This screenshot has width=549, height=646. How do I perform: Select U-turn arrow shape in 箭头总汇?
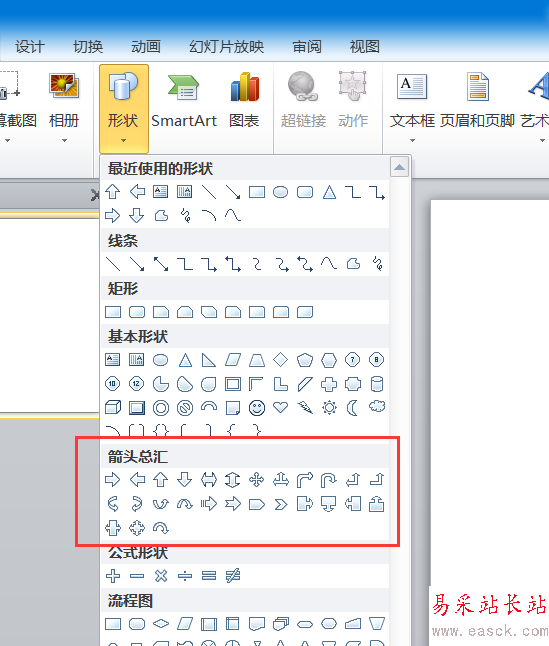(329, 480)
